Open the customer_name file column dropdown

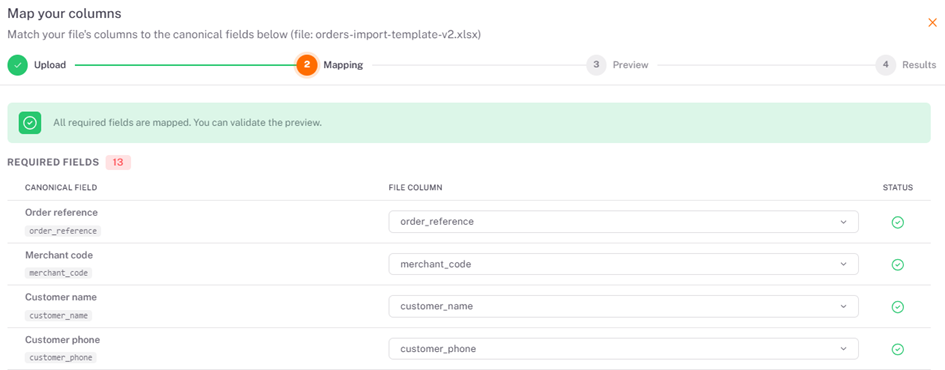623,306
